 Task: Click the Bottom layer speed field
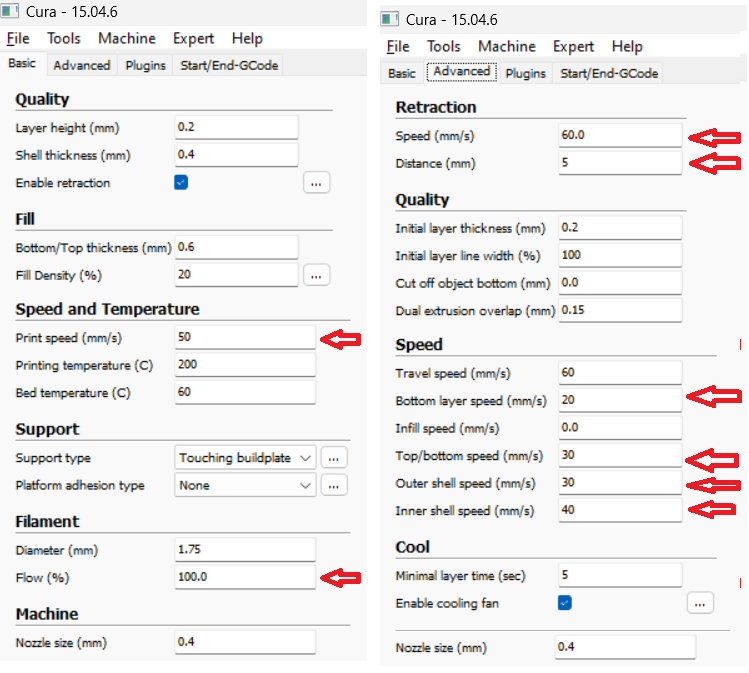click(x=619, y=401)
